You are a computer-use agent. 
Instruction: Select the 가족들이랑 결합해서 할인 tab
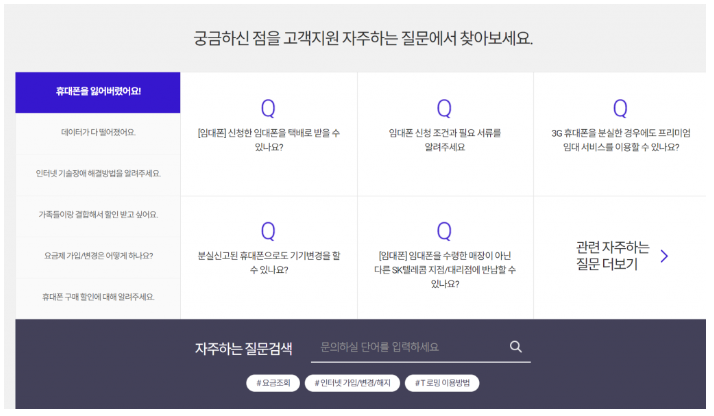98,214
